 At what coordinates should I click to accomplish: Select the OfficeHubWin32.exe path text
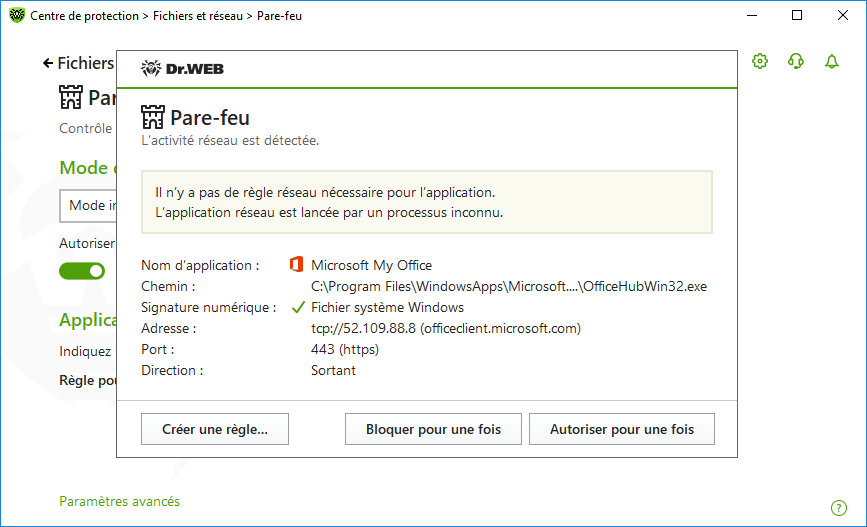point(509,286)
